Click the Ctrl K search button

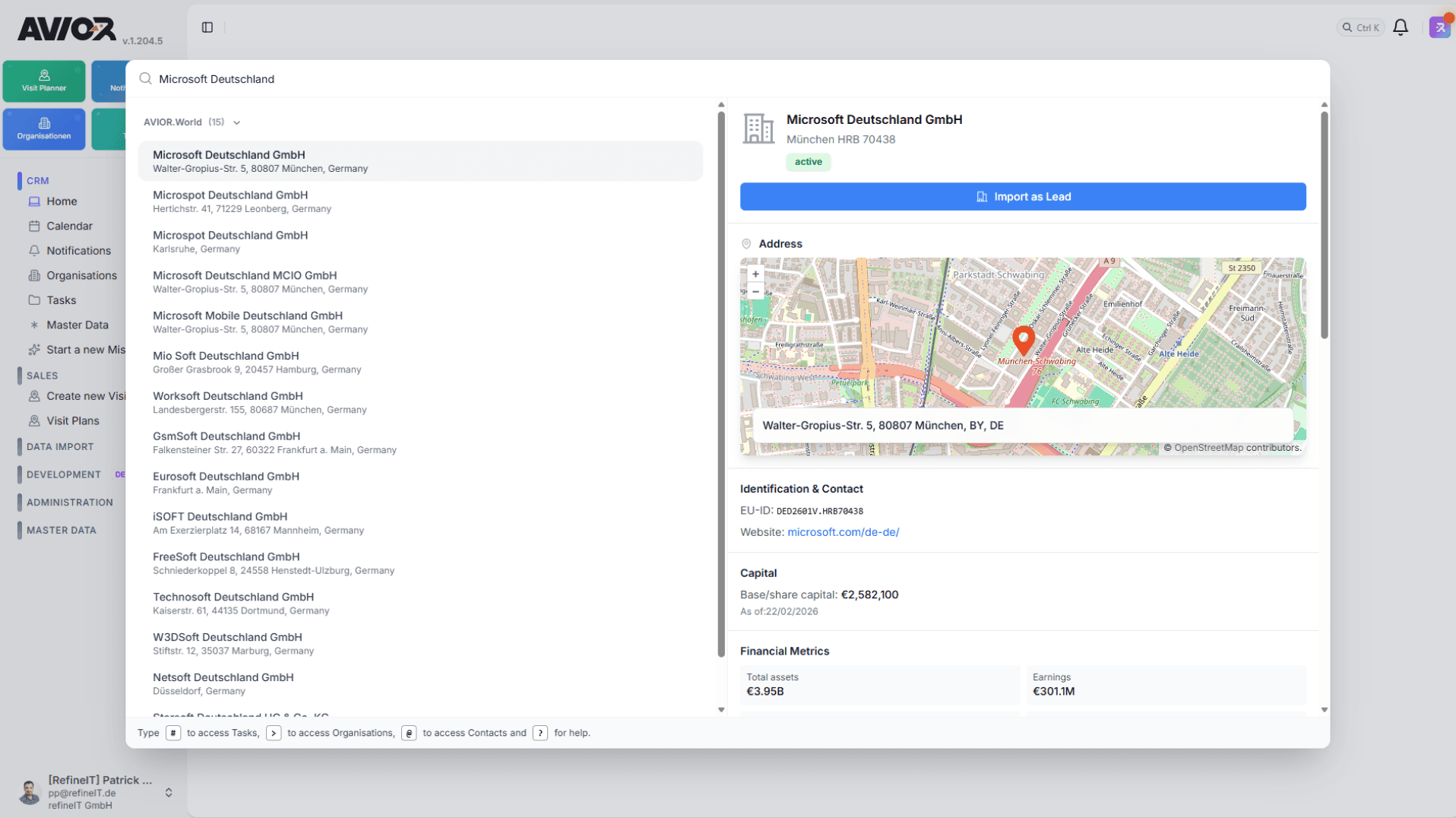[1360, 27]
